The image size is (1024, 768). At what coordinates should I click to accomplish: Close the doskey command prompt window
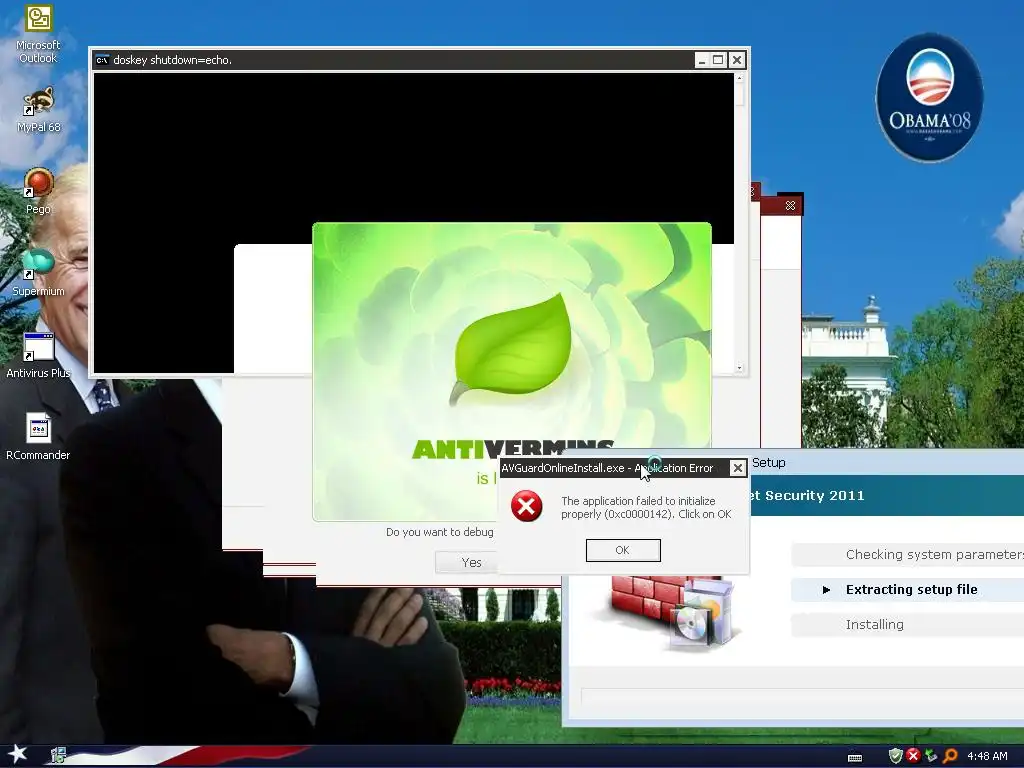(x=737, y=60)
